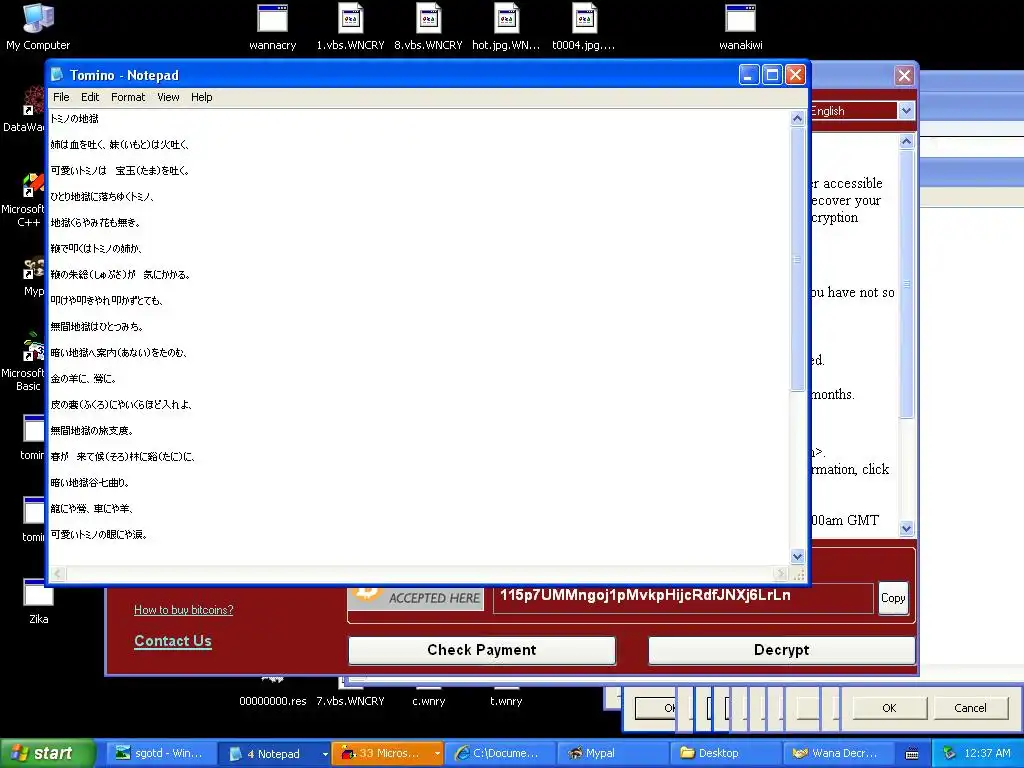This screenshot has width=1024, height=768.
Task: Expand the English language dropdown
Action: coord(906,110)
